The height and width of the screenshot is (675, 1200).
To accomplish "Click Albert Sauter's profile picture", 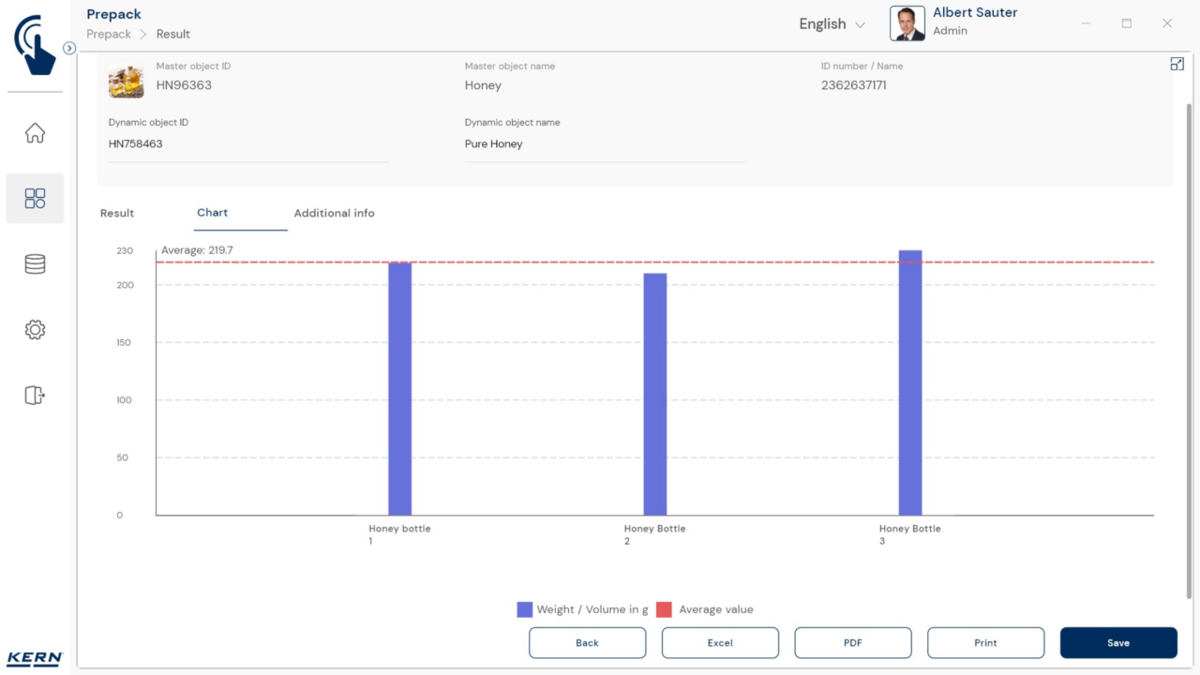I will [907, 24].
